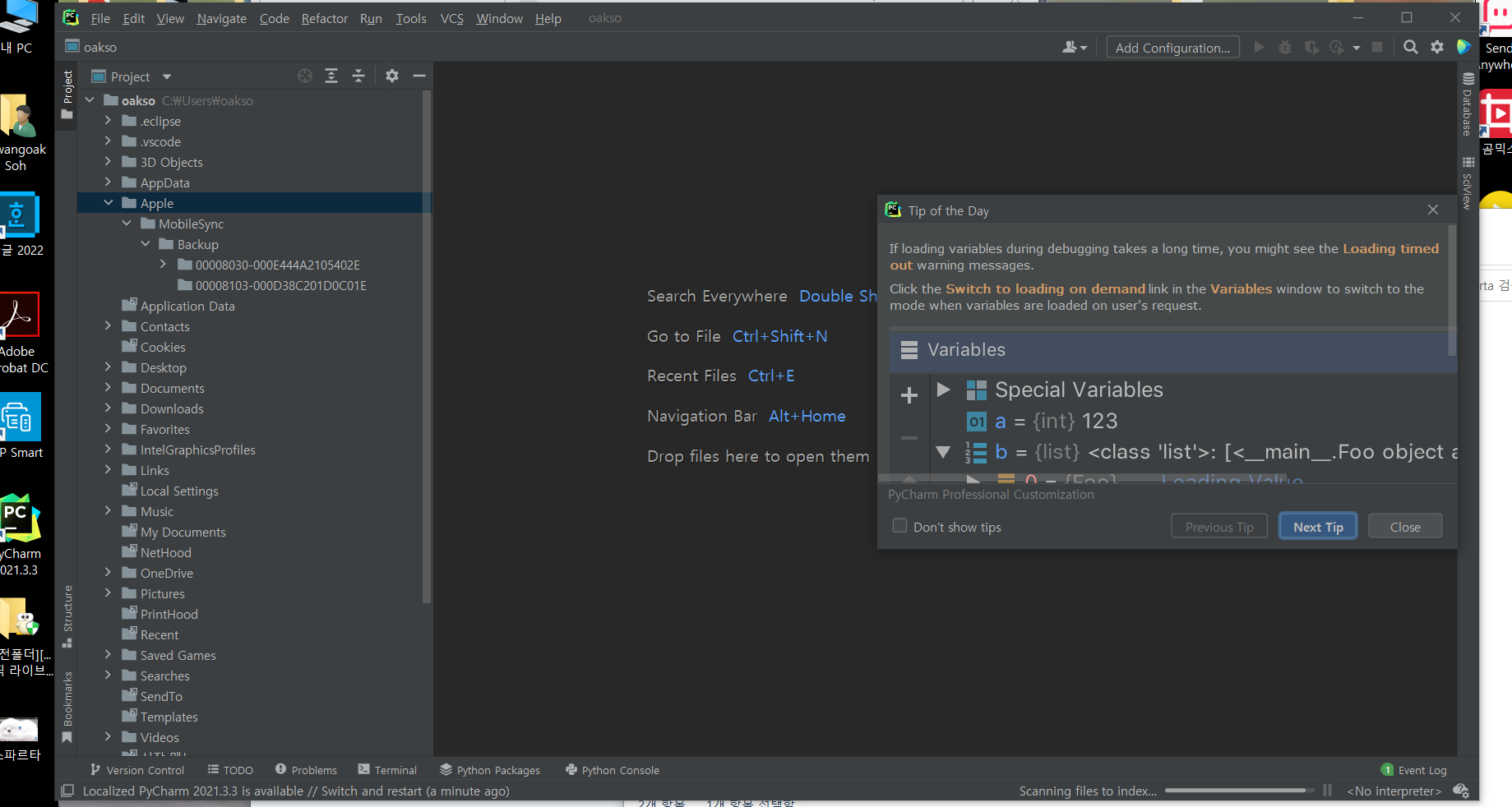The height and width of the screenshot is (807, 1512).
Task: Open the Refactor menu
Action: tap(325, 18)
